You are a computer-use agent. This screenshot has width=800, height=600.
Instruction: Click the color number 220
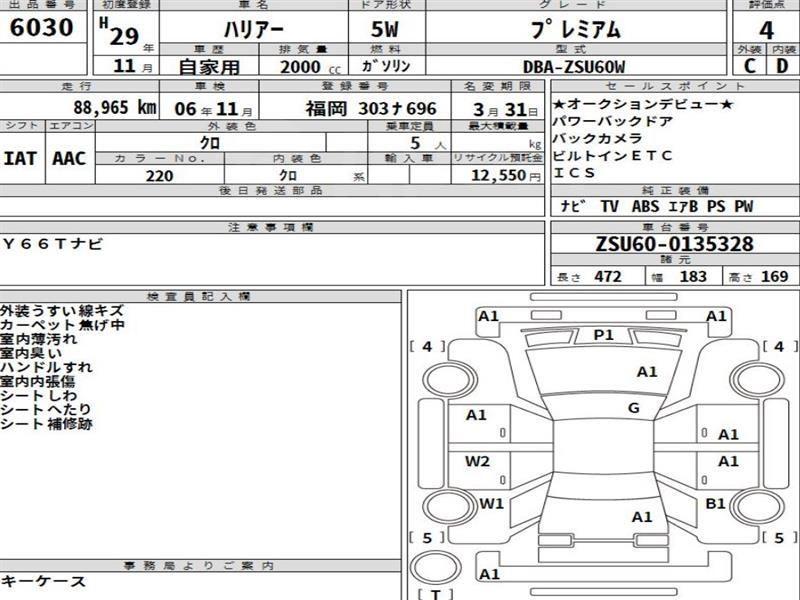(159, 176)
